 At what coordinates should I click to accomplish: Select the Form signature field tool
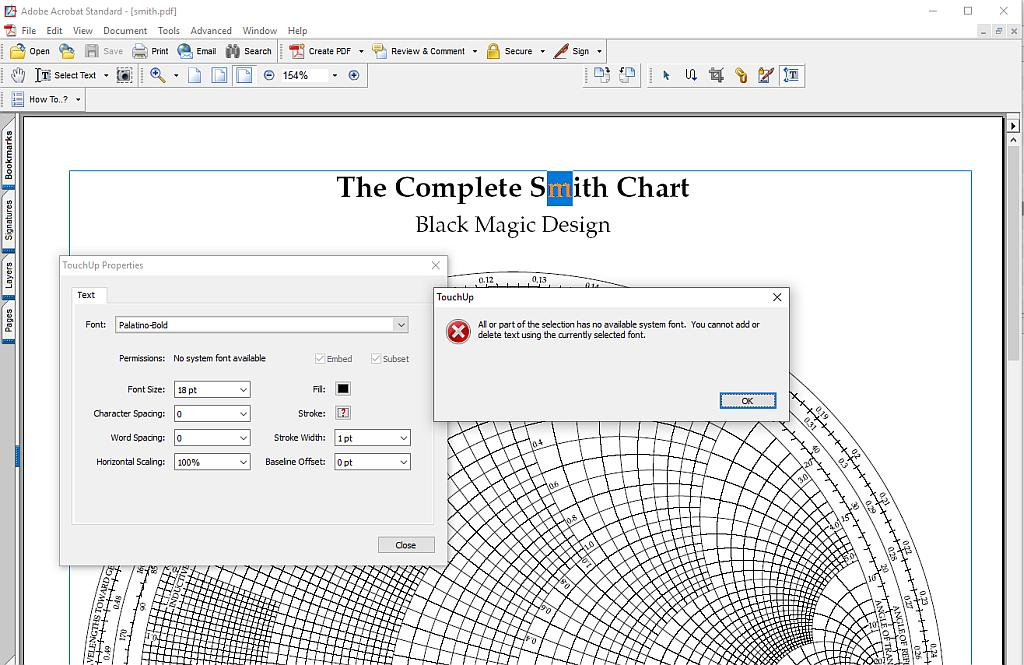pyautogui.click(x=766, y=75)
